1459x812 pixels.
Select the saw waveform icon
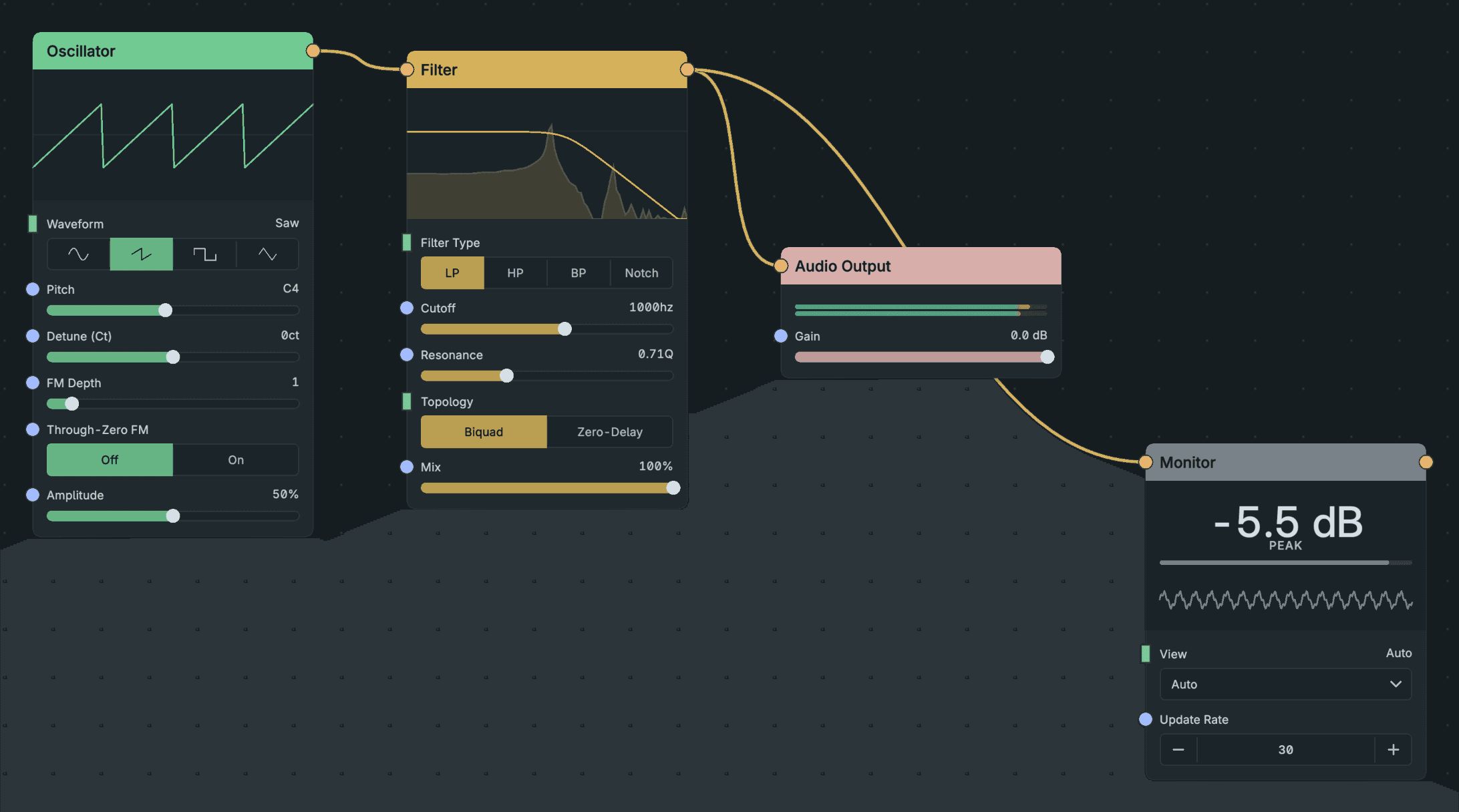[x=142, y=254]
